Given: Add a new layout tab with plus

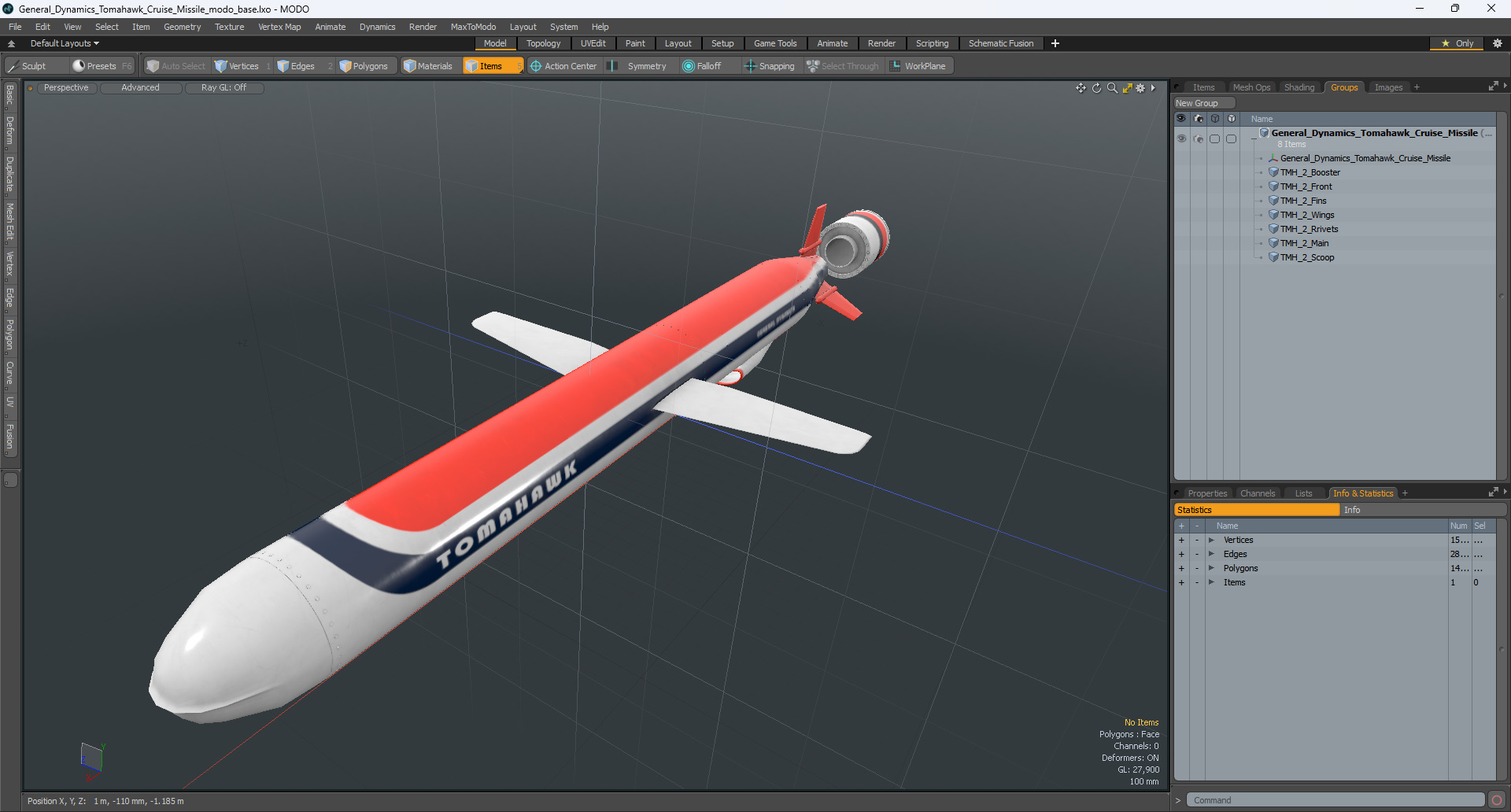Looking at the screenshot, I should point(1055,43).
